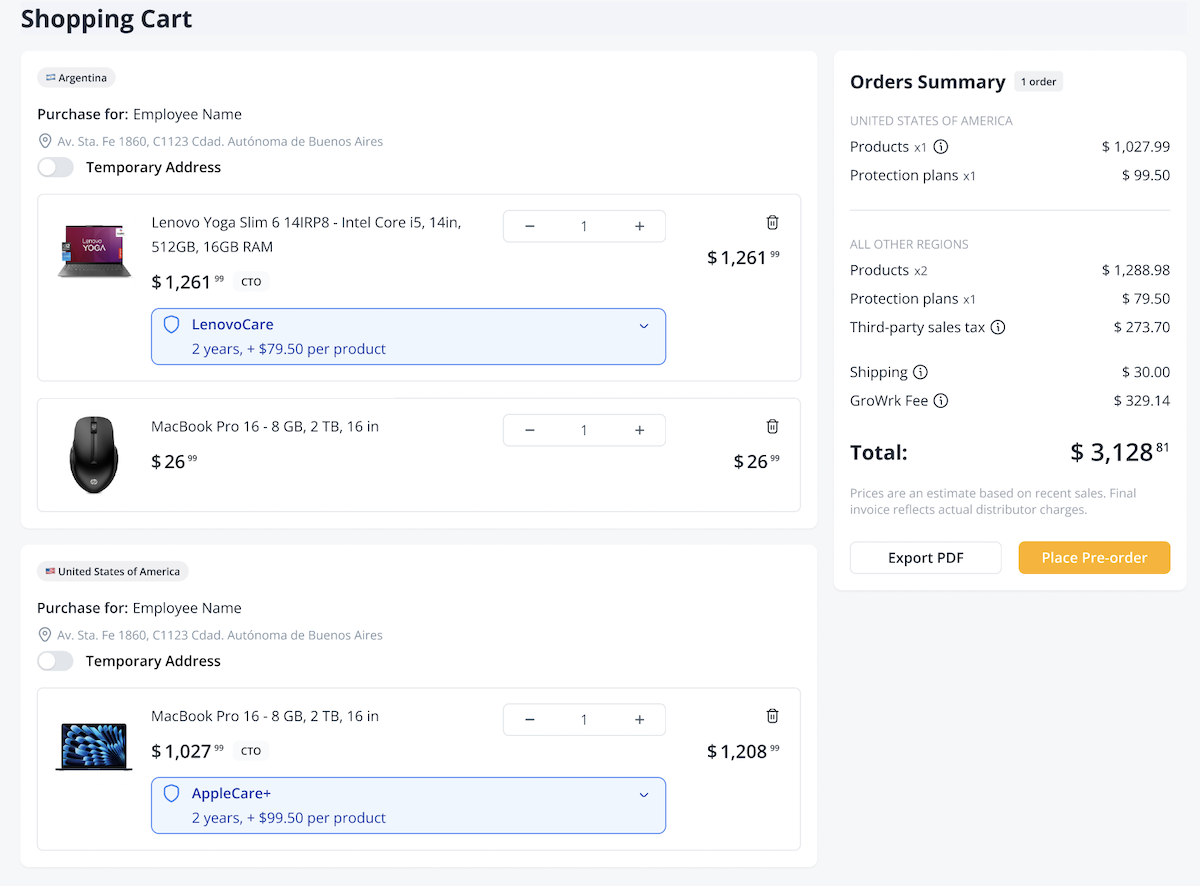
Task: Click the 'ALL OTHER REGIONS' heading
Action: [909, 244]
